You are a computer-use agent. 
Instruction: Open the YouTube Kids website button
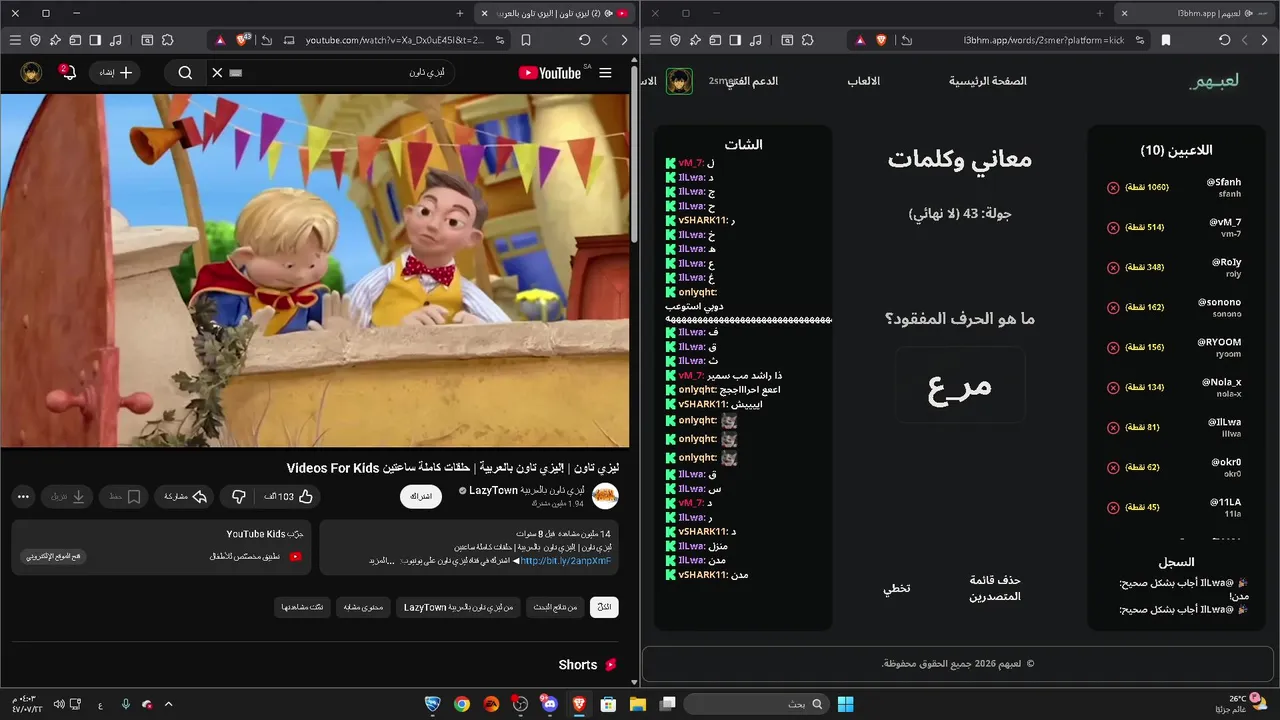point(53,556)
